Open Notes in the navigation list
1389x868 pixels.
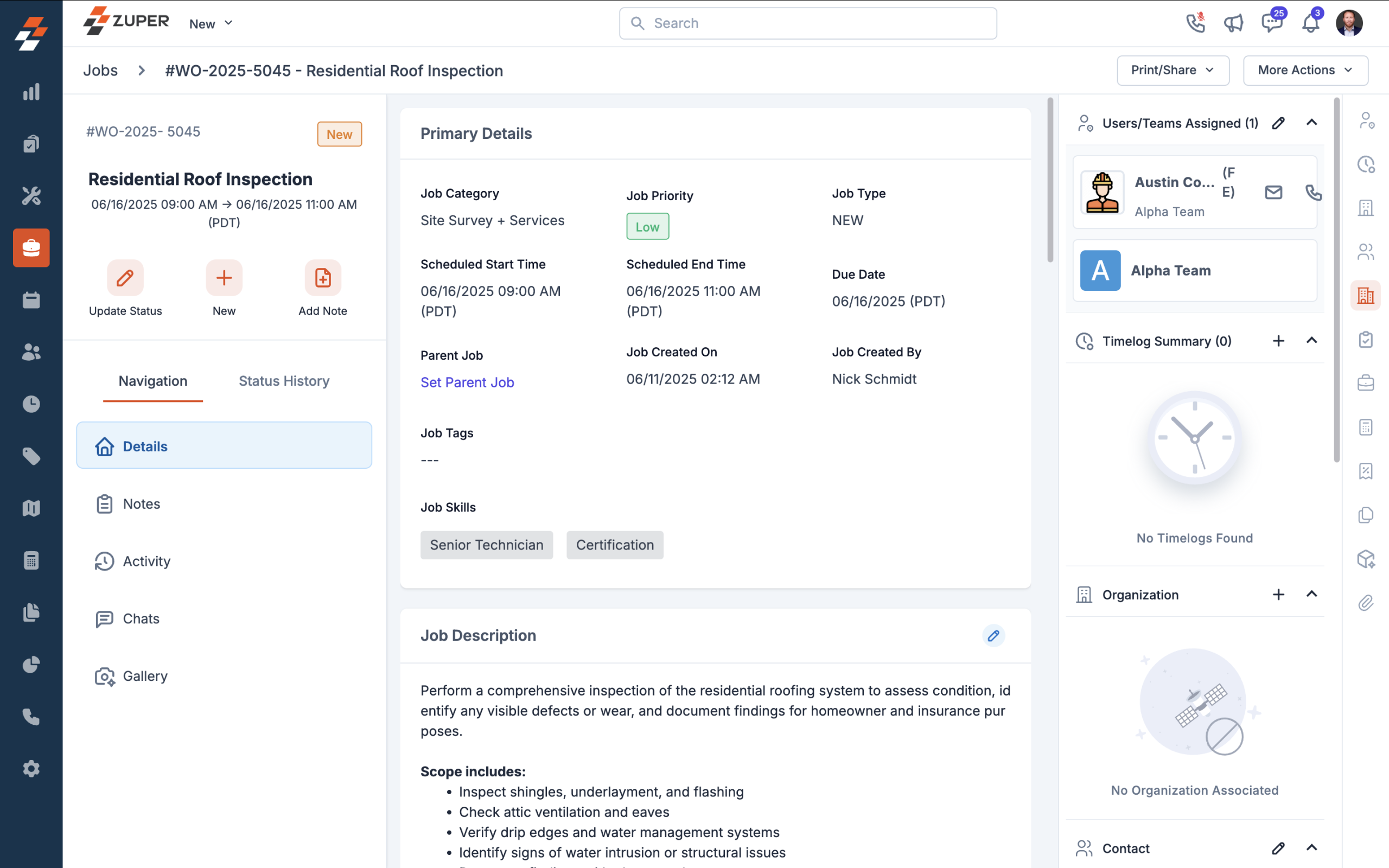(141, 503)
